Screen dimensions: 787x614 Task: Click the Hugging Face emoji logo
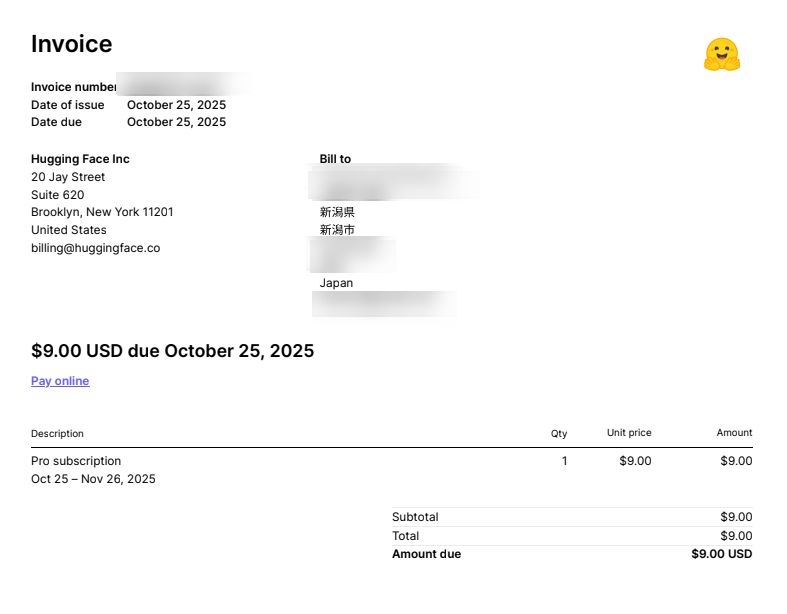[721, 55]
